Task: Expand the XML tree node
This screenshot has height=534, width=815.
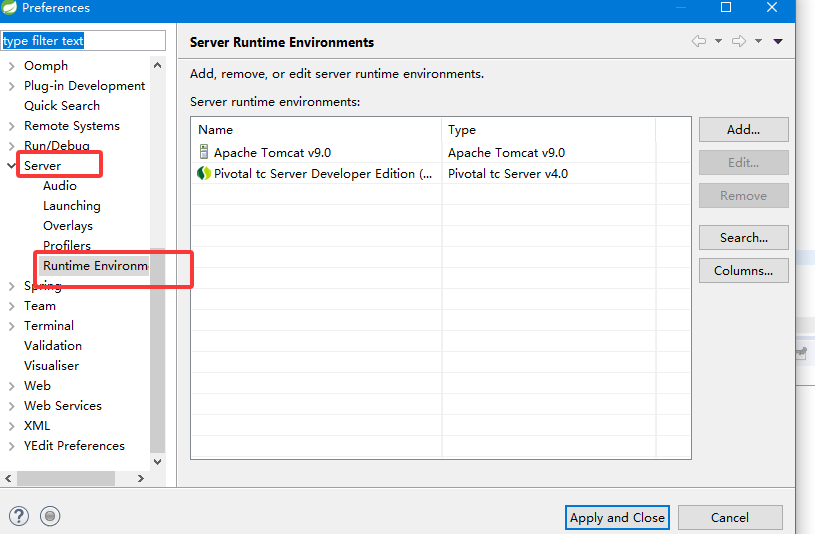Action: [x=11, y=426]
